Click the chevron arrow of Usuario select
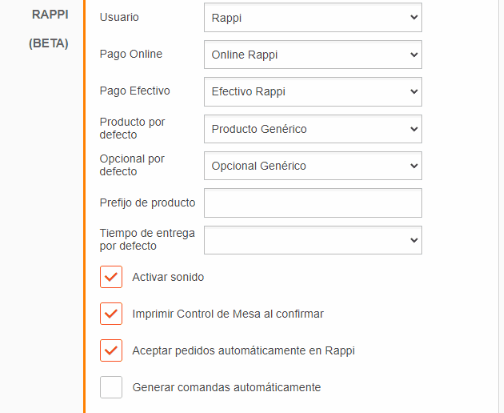Image resolution: width=504 pixels, height=413 pixels. [414, 17]
